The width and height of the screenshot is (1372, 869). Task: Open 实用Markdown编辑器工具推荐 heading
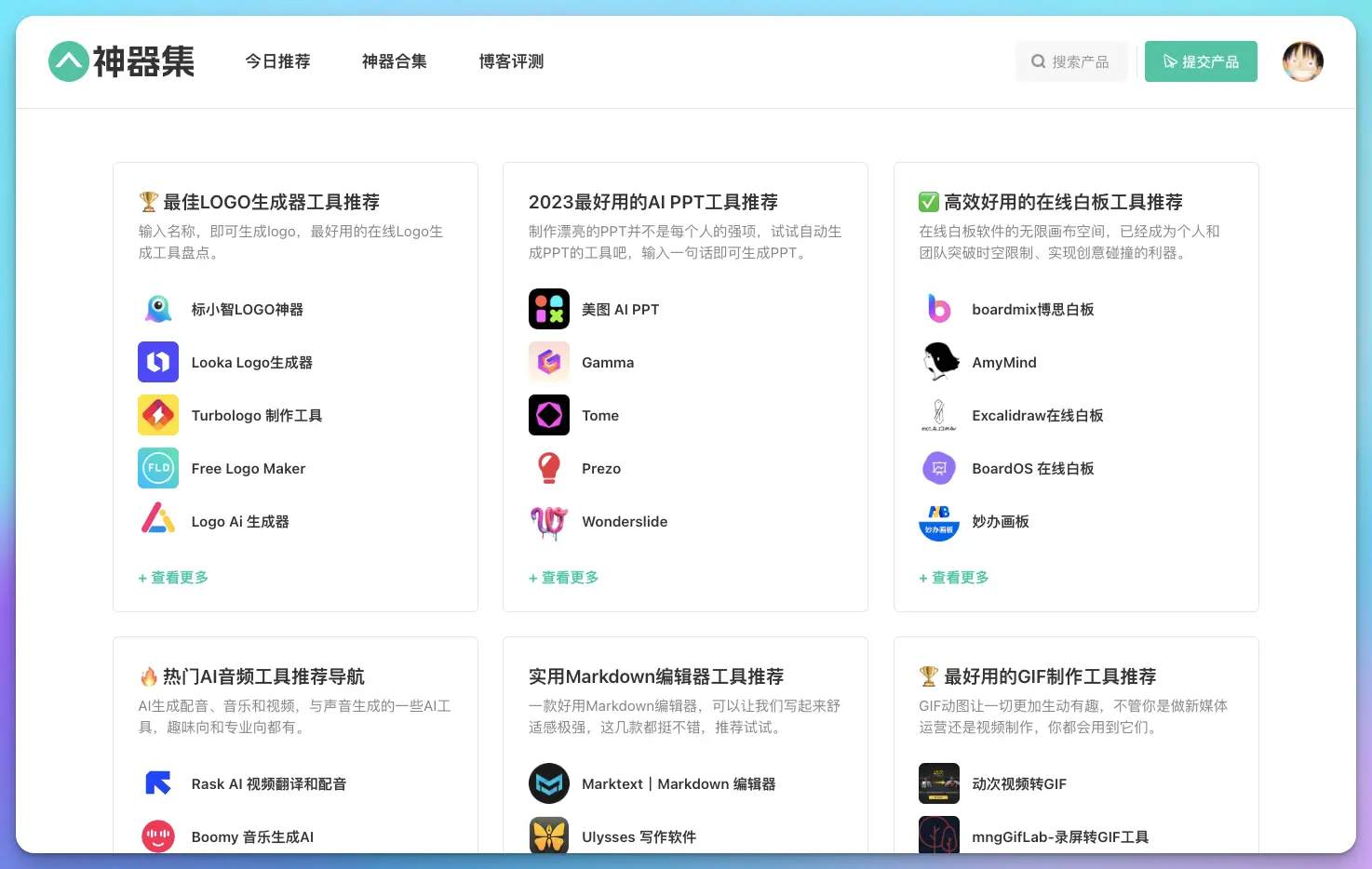point(656,676)
